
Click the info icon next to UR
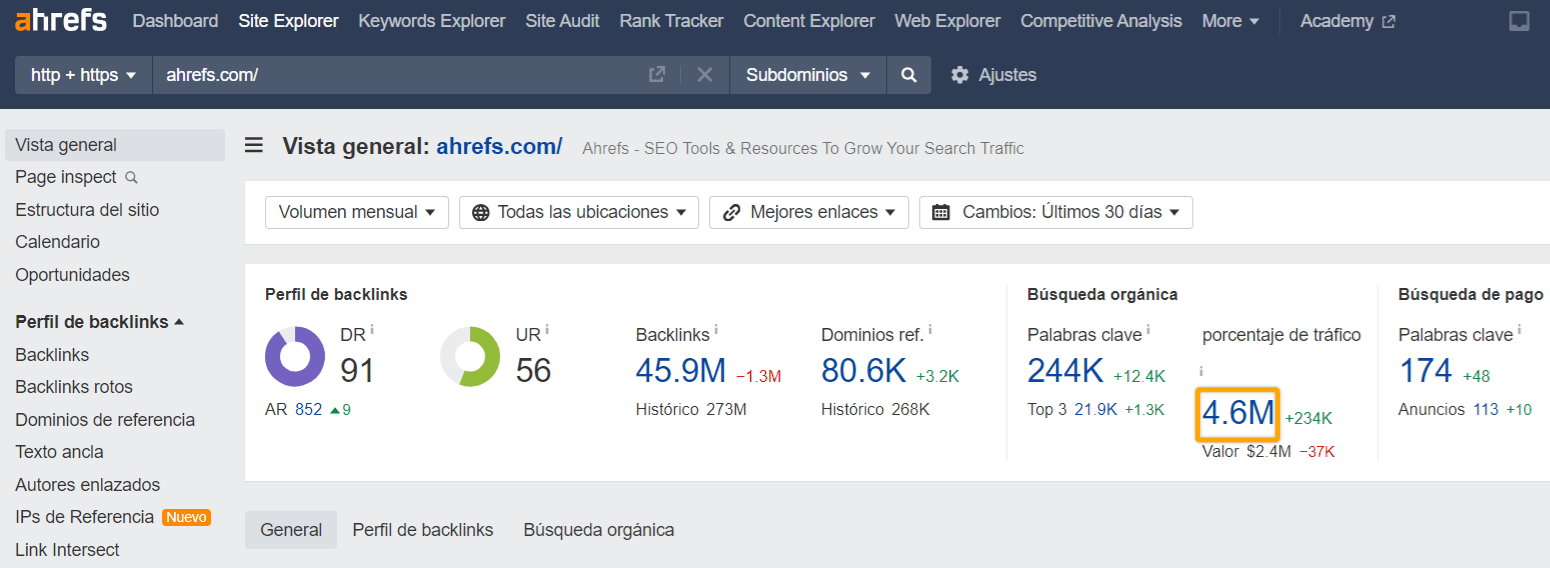[547, 329]
